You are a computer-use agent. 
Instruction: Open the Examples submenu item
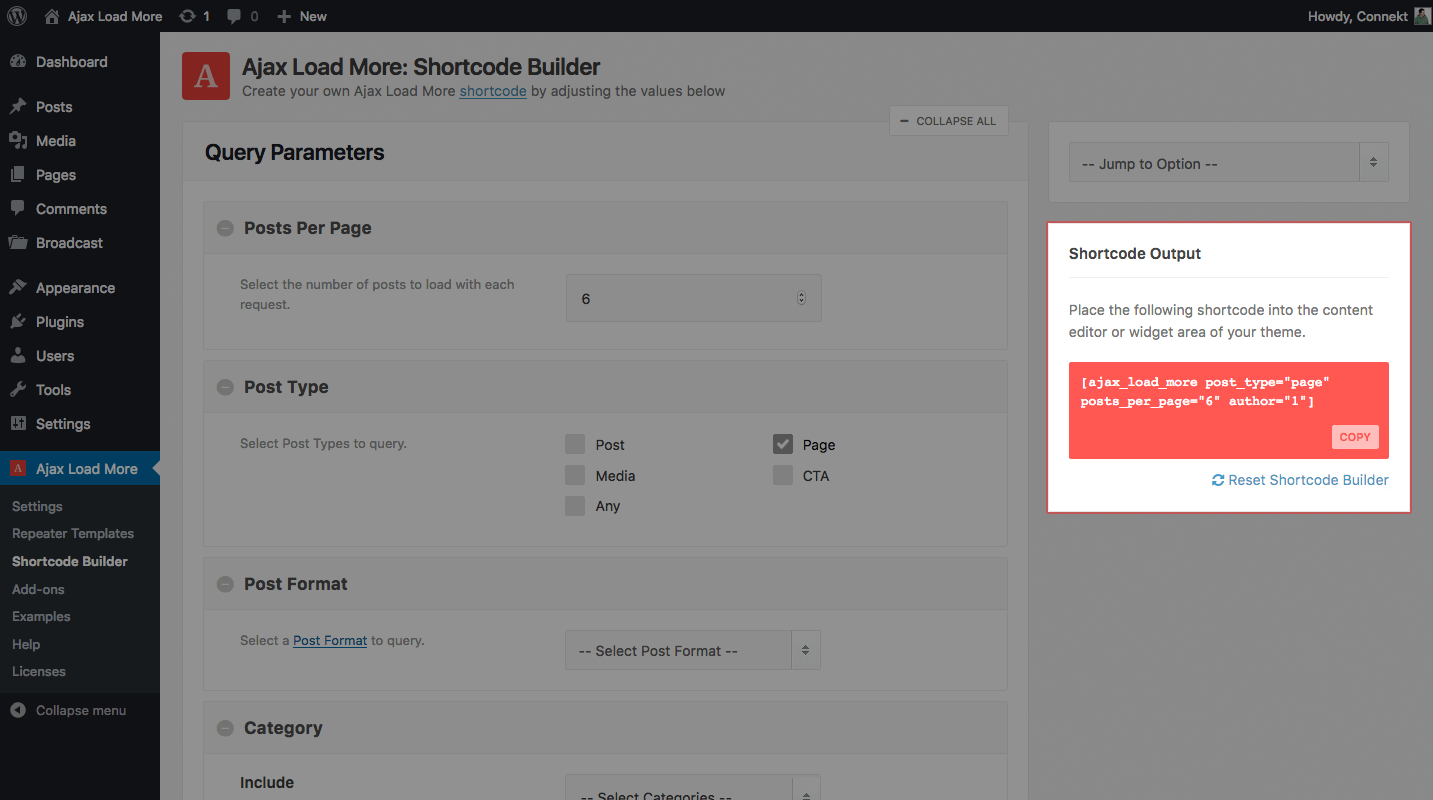pyautogui.click(x=41, y=616)
